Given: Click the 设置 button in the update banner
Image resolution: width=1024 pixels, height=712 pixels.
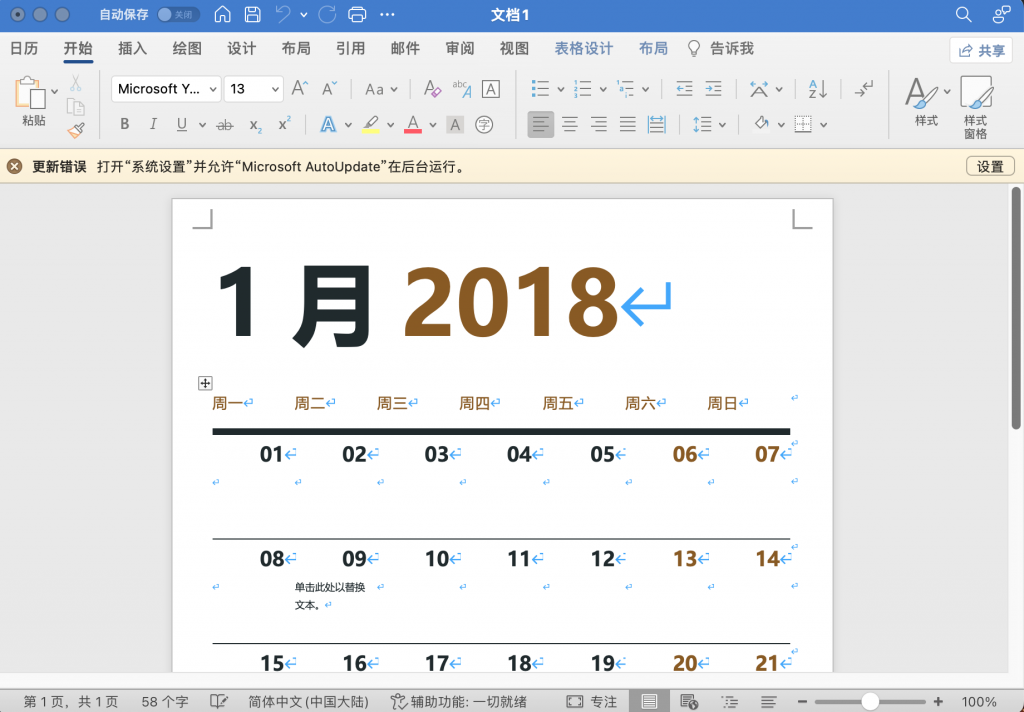Looking at the screenshot, I should coord(989,166).
